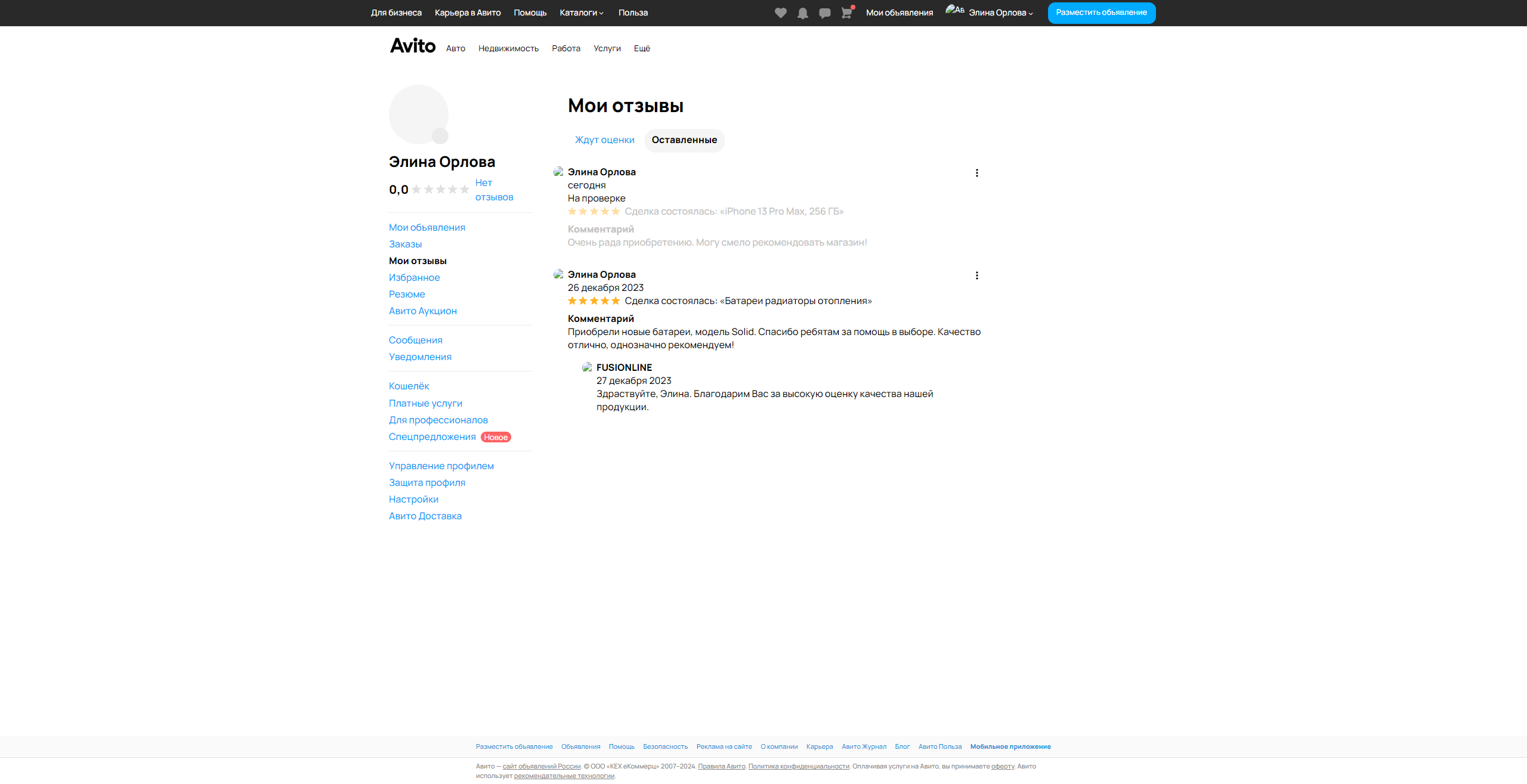Open the Ещё categories menu

pyautogui.click(x=642, y=48)
